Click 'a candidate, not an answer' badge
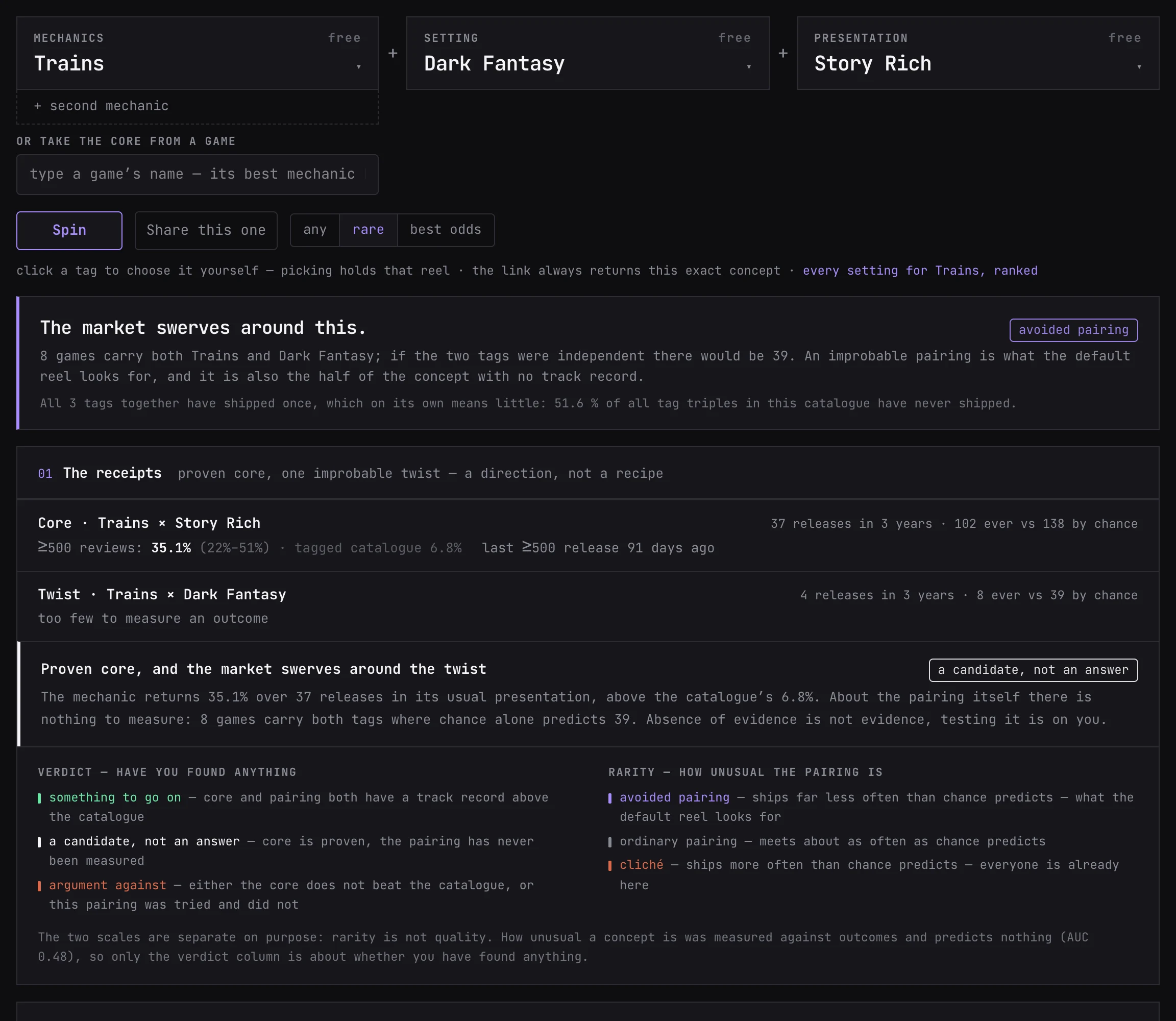1176x1021 pixels. point(1033,670)
